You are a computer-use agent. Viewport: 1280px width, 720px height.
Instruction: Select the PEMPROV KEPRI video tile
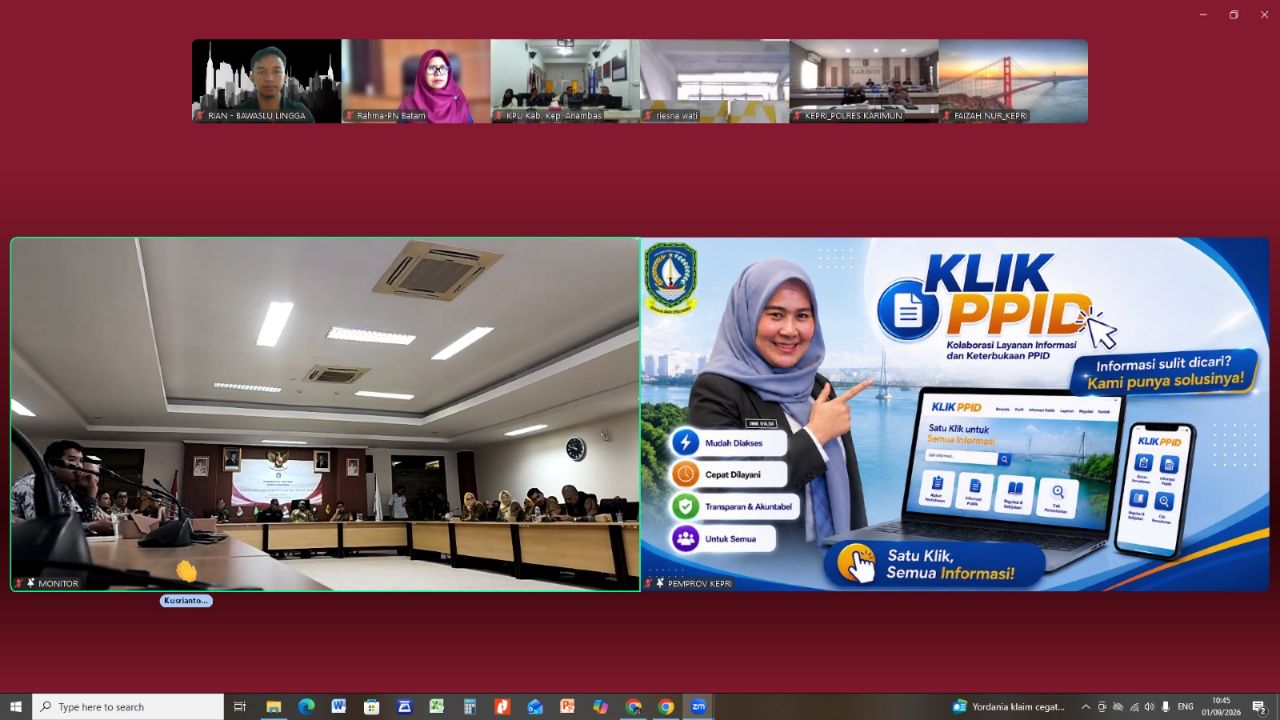tap(955, 414)
